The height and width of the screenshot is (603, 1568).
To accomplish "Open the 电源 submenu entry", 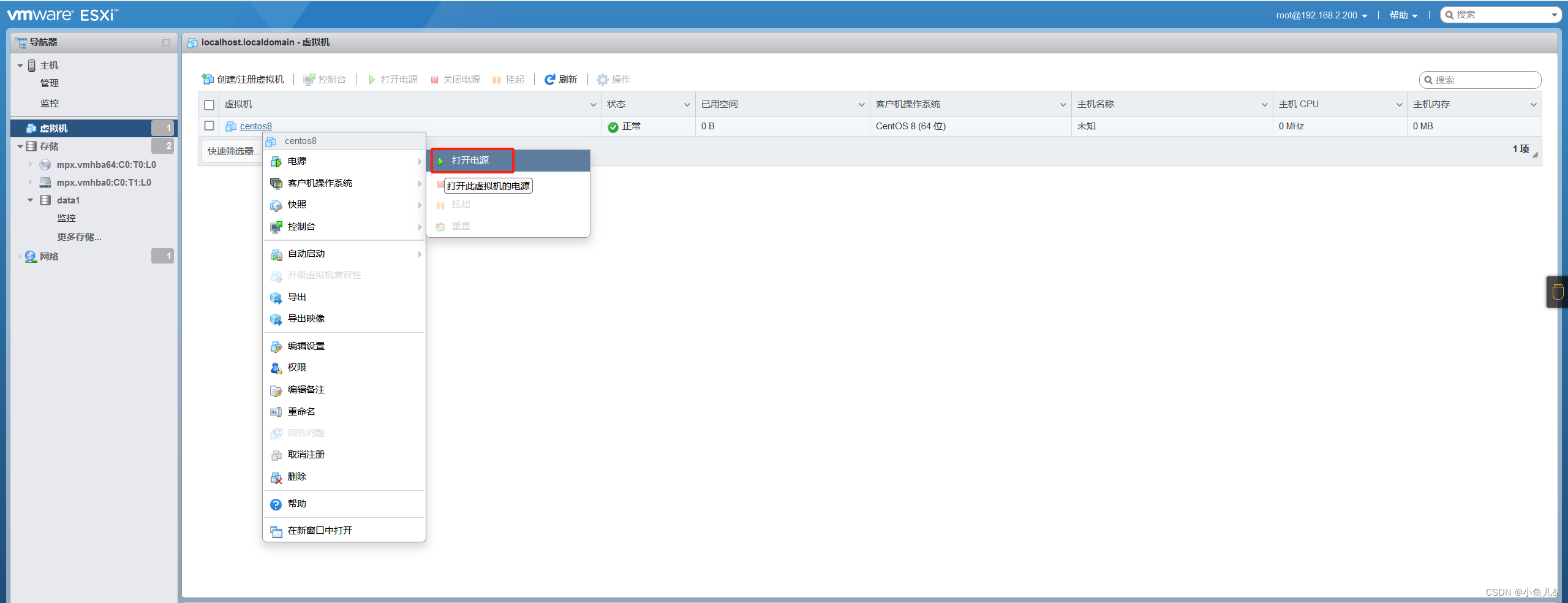I will [344, 161].
